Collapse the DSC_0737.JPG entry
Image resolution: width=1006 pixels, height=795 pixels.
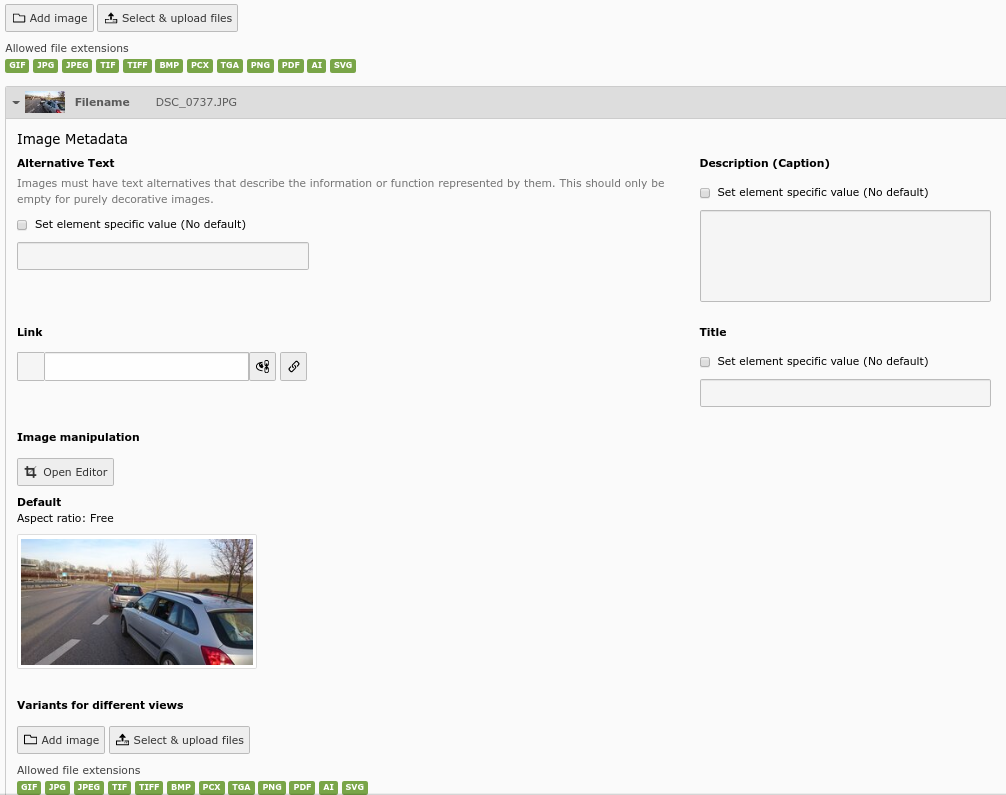[x=16, y=101]
